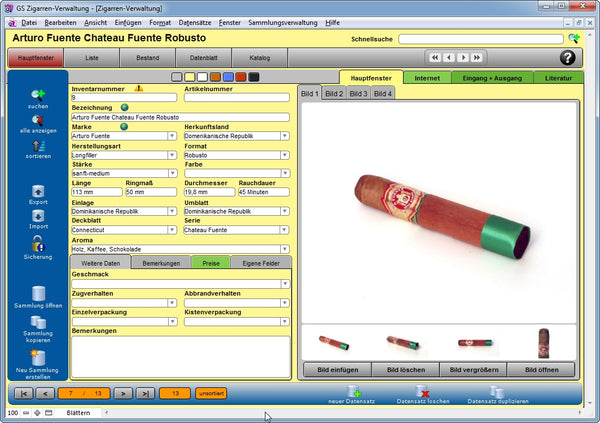Click Bild löschen button
The height and width of the screenshot is (423, 600).
406,370
